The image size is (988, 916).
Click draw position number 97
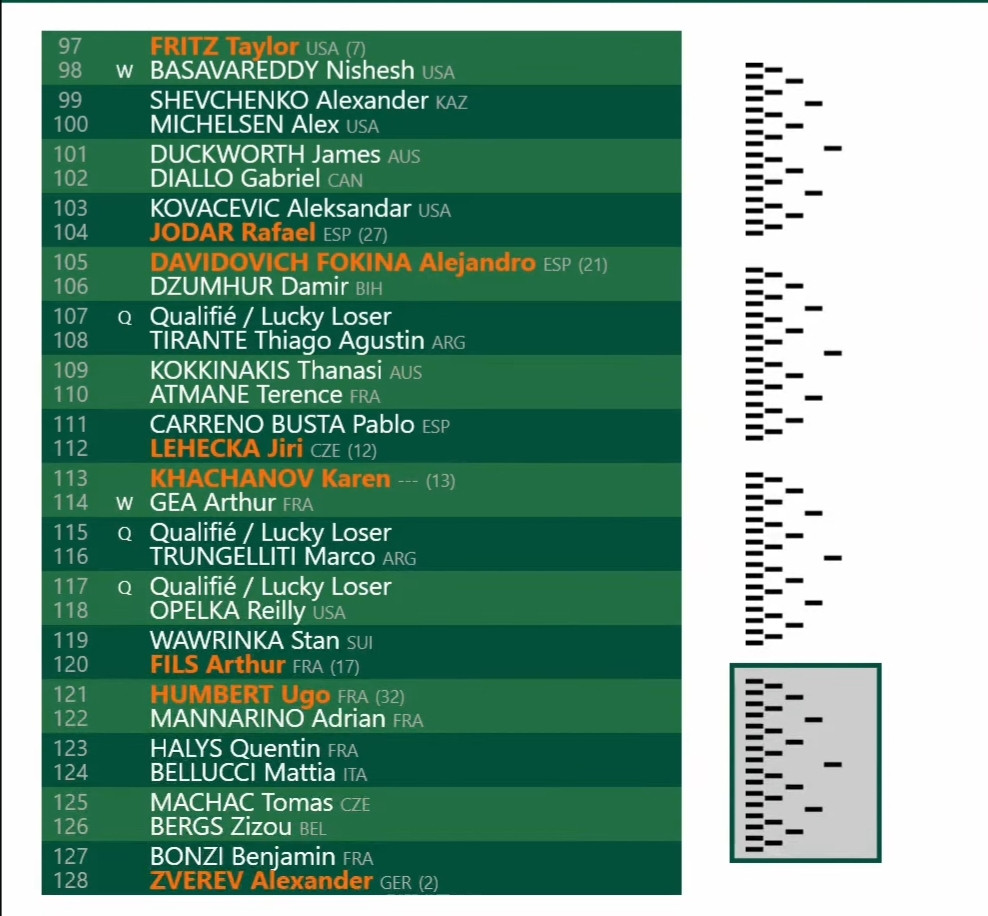click(x=70, y=47)
